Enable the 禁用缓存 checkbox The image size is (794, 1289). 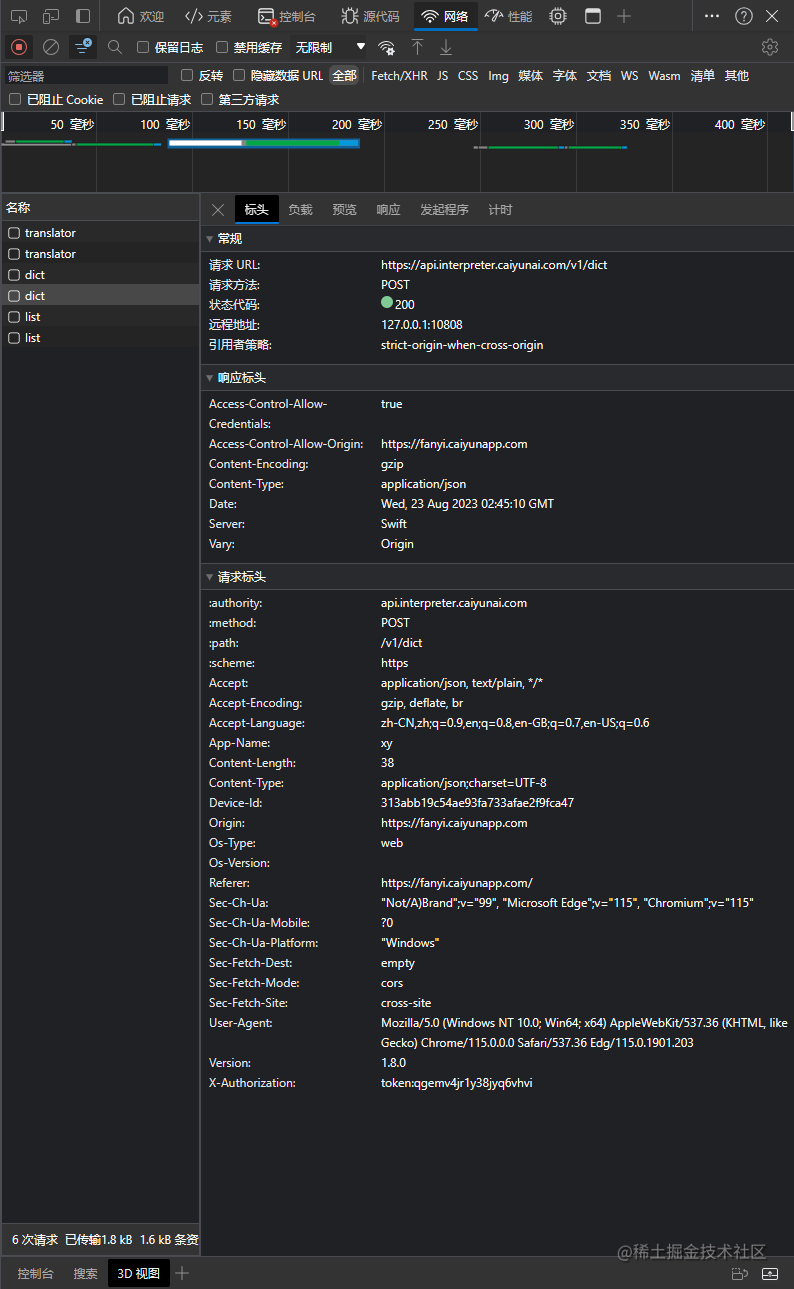222,47
